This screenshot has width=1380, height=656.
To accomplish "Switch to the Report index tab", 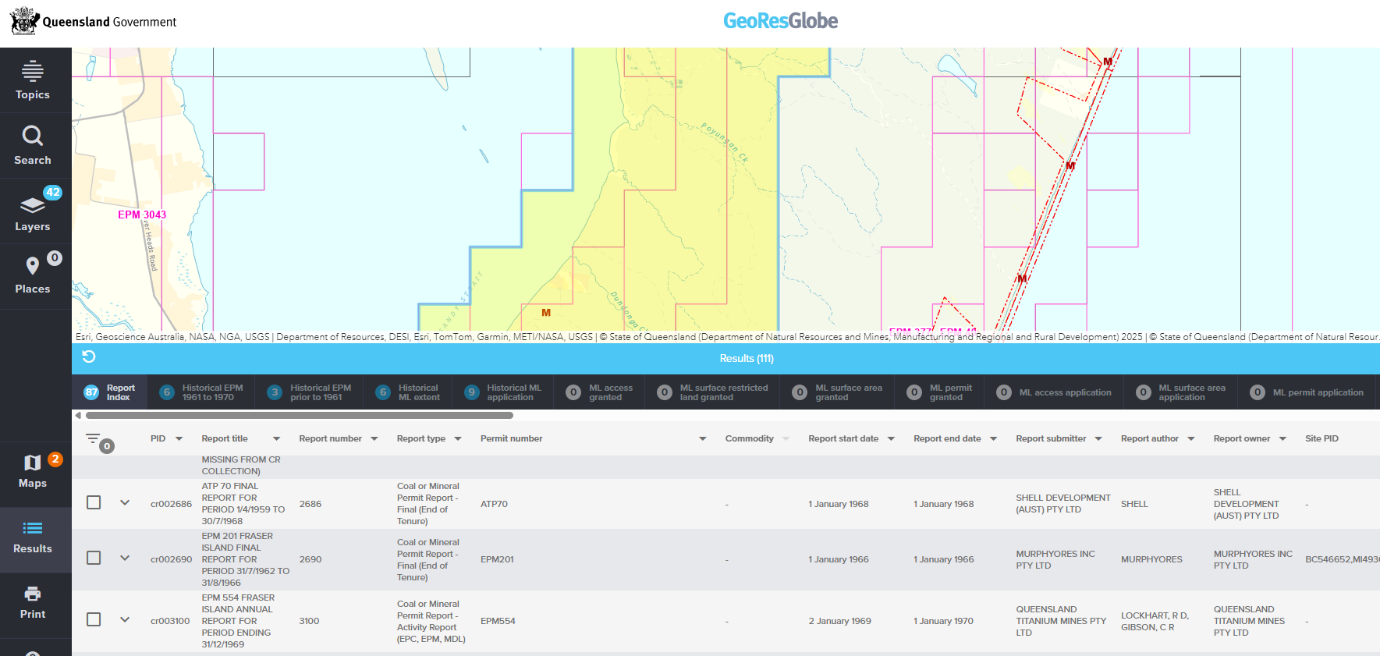I will 110,392.
